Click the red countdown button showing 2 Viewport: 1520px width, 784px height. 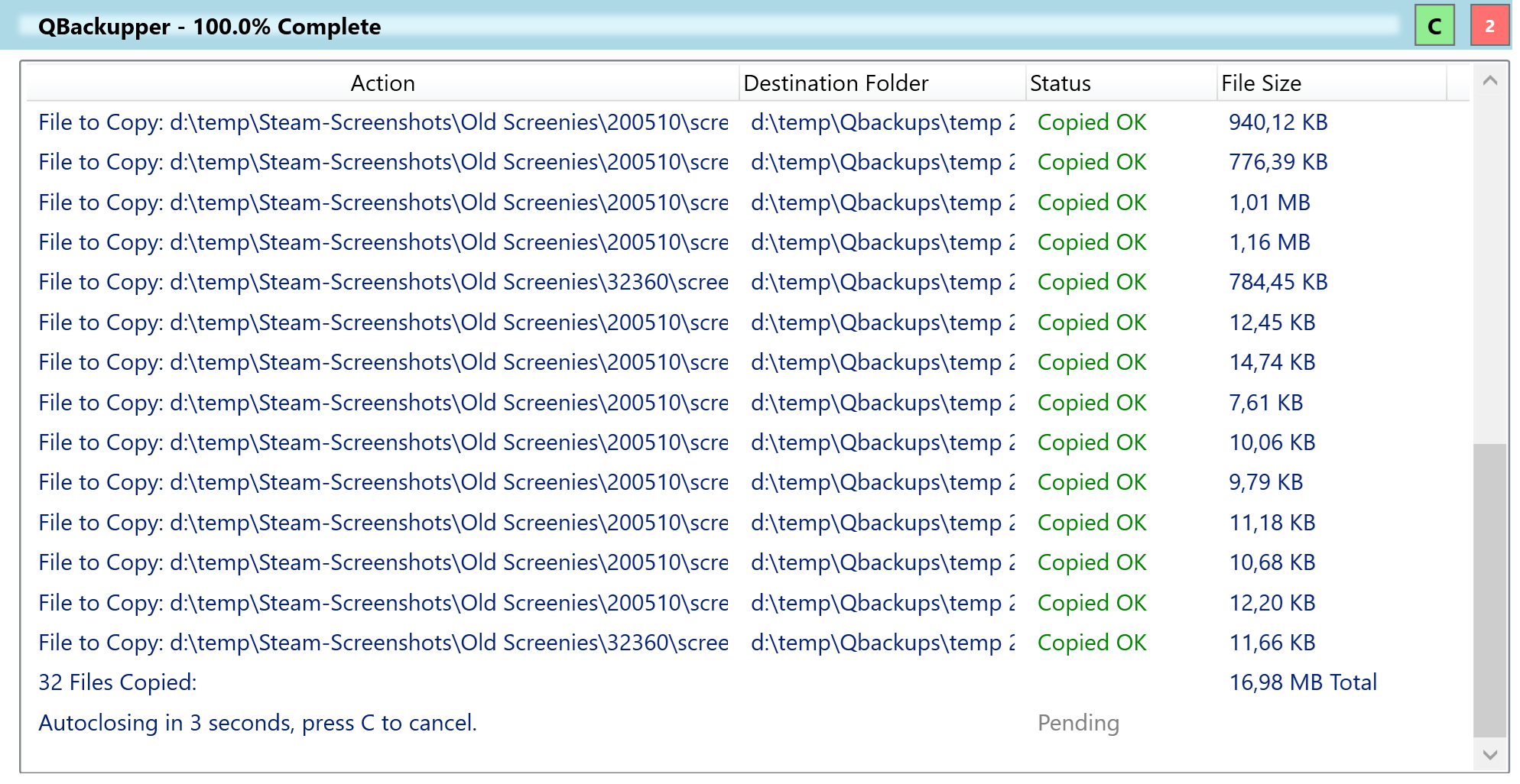(x=1489, y=26)
